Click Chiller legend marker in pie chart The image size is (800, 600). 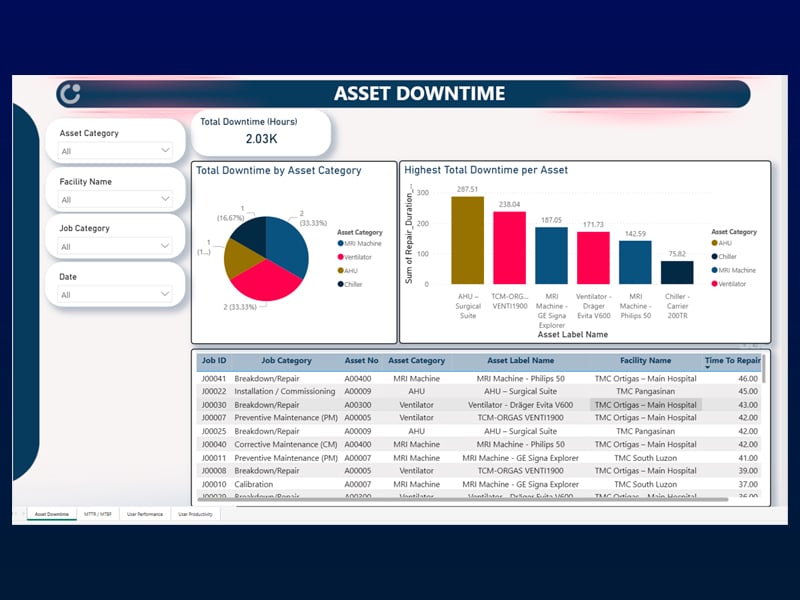pos(340,284)
